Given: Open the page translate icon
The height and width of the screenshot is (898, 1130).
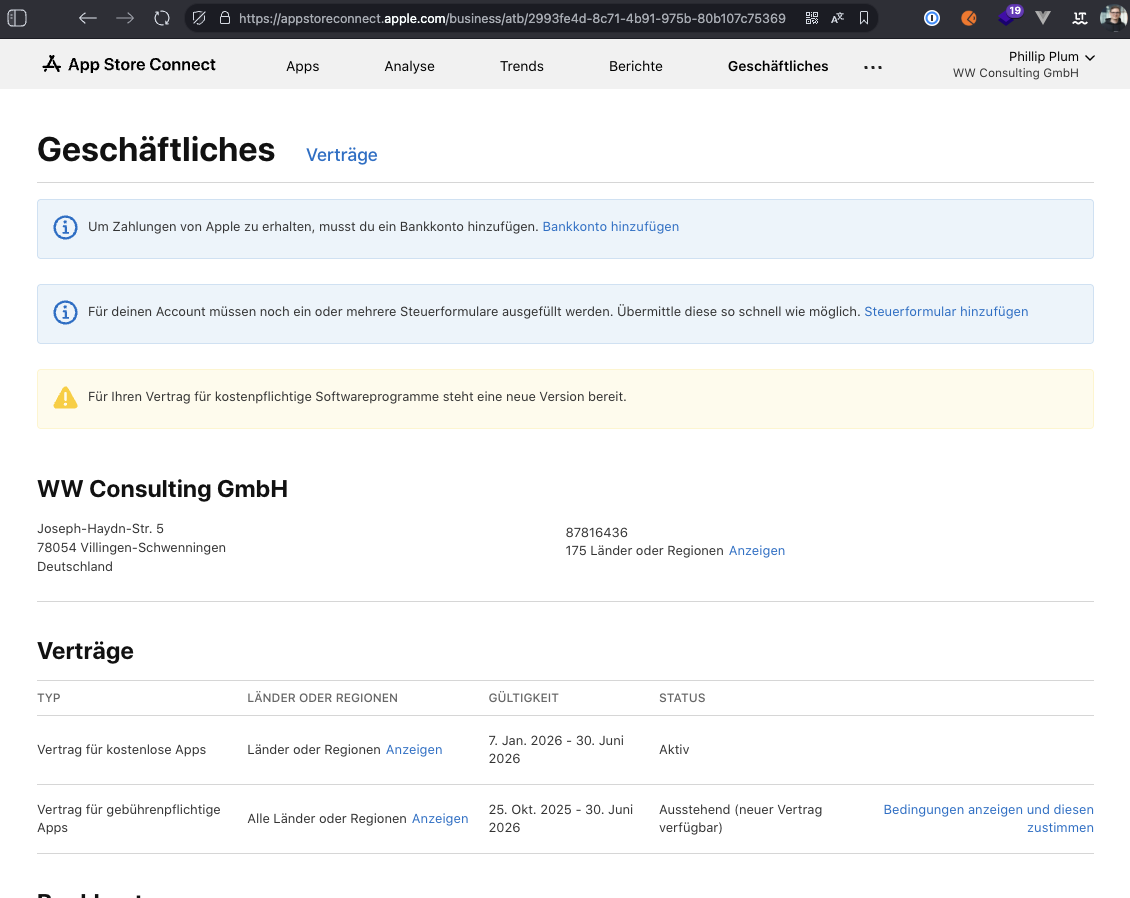Looking at the screenshot, I should pos(837,18).
